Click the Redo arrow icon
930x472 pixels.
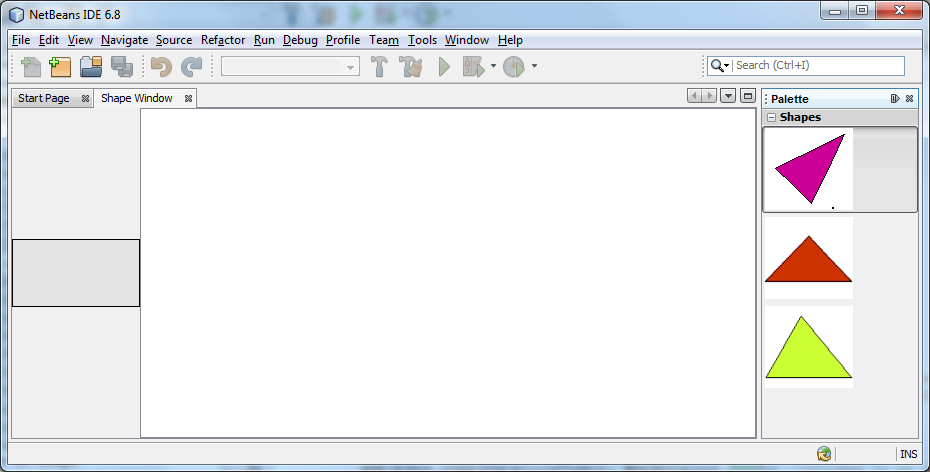tap(191, 66)
